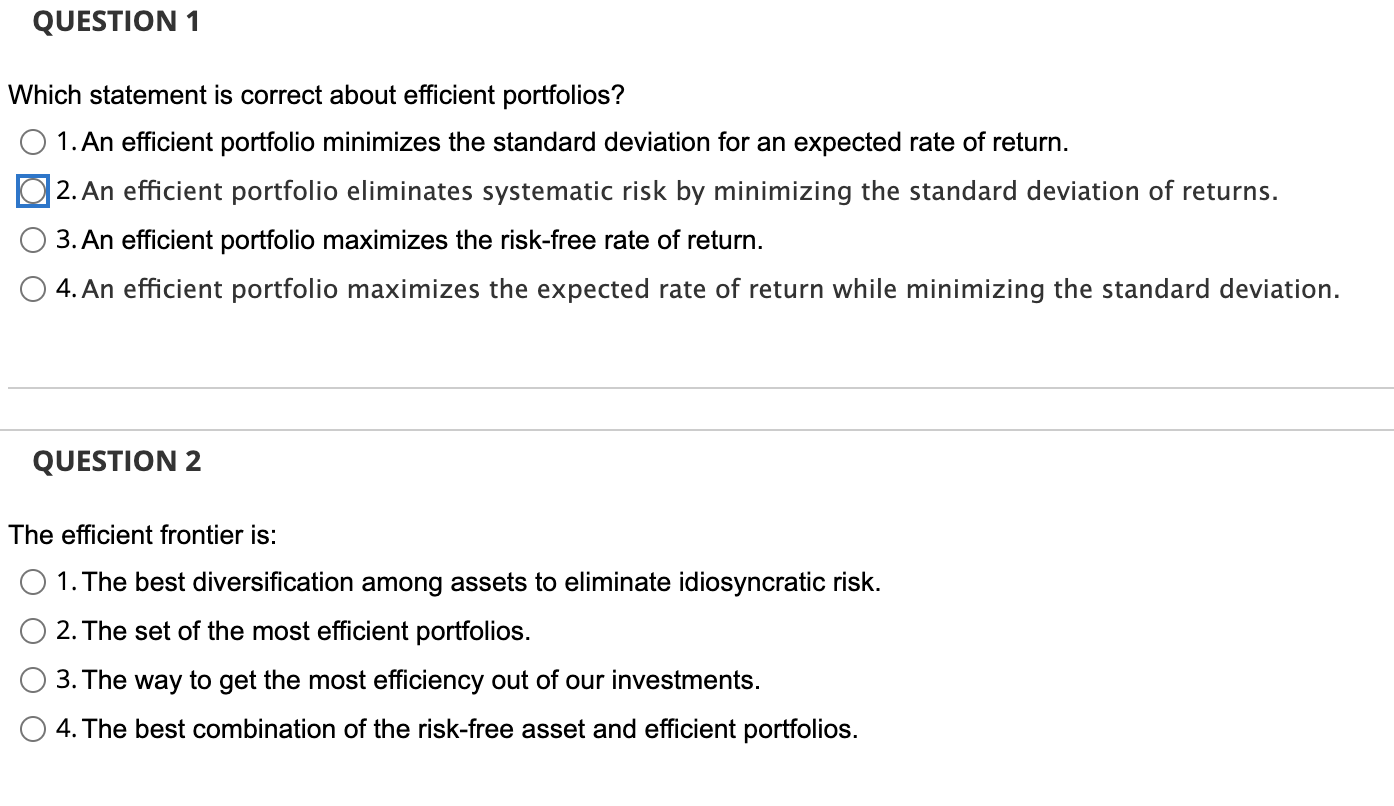This screenshot has height=806, width=1394.
Task: Select answer 4 for Question 1
Action: pyautogui.click(x=33, y=288)
